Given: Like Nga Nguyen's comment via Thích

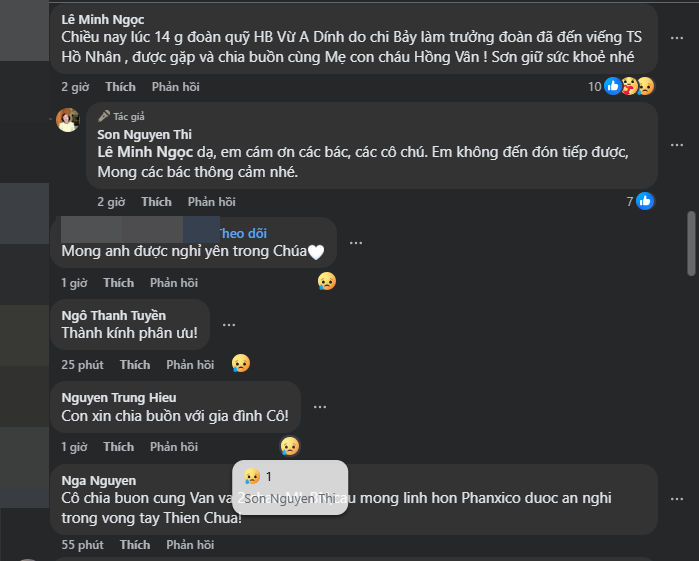Looking at the screenshot, I should (x=135, y=545).
